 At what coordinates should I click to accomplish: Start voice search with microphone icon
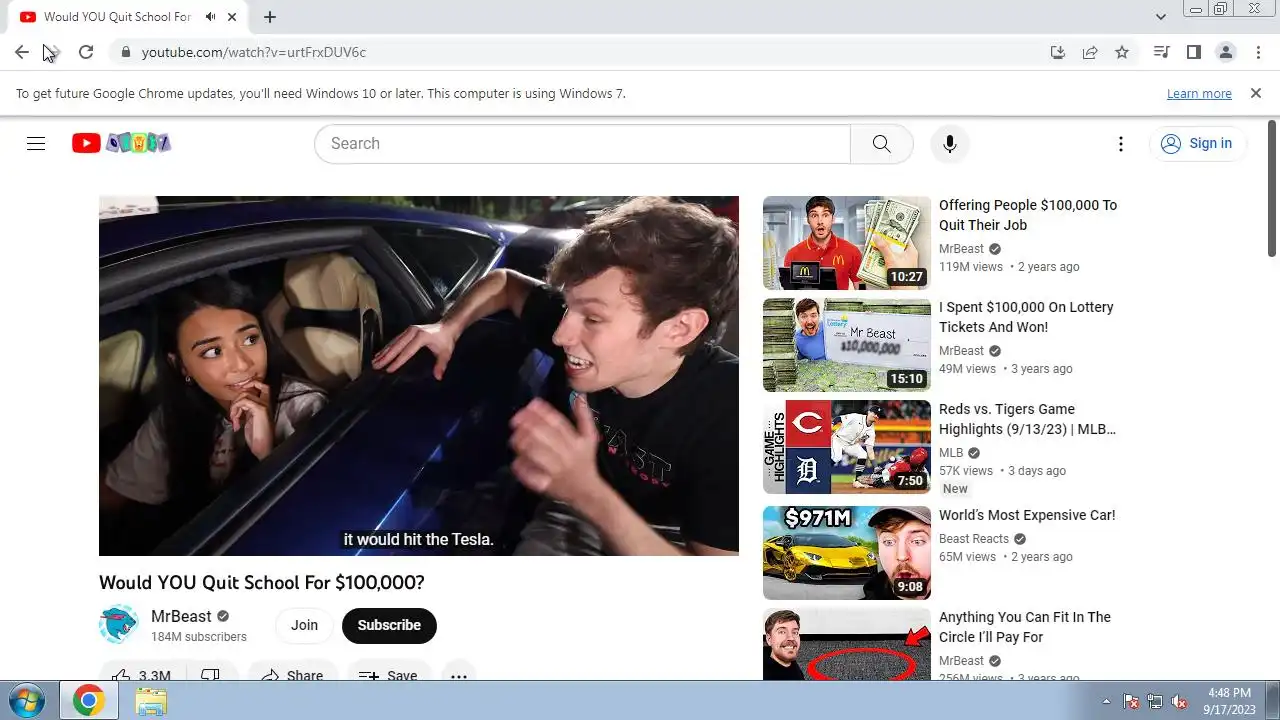pos(950,143)
